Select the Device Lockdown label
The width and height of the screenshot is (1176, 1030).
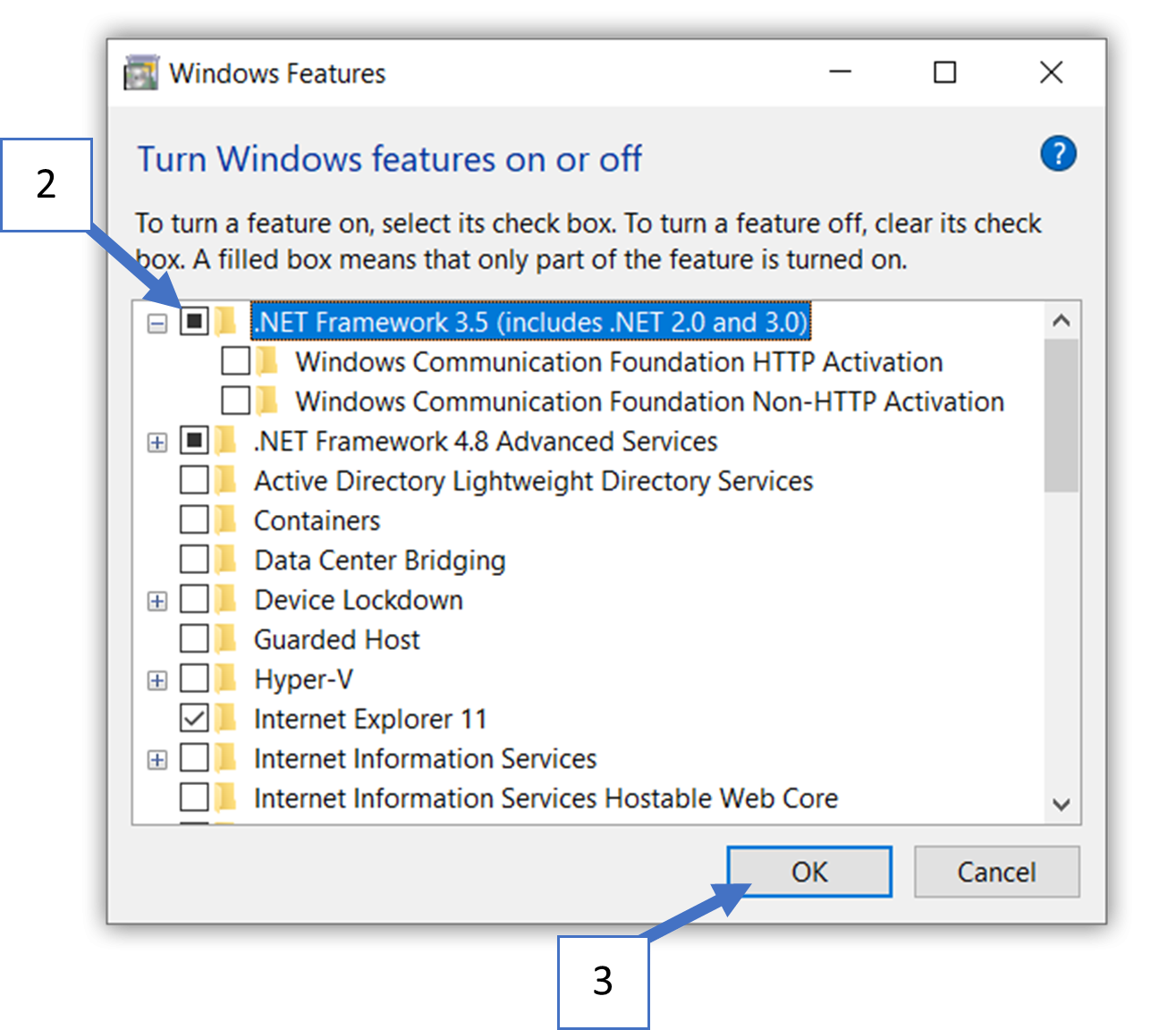[x=359, y=599]
